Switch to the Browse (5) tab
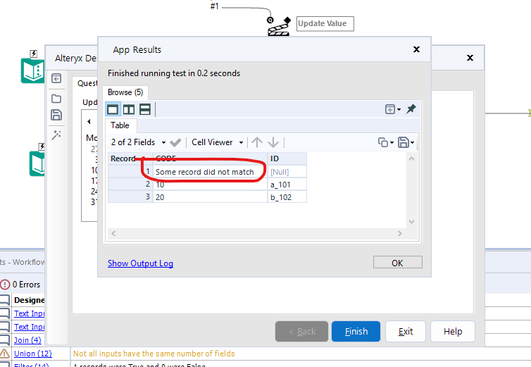The height and width of the screenshot is (367, 531). [x=125, y=92]
